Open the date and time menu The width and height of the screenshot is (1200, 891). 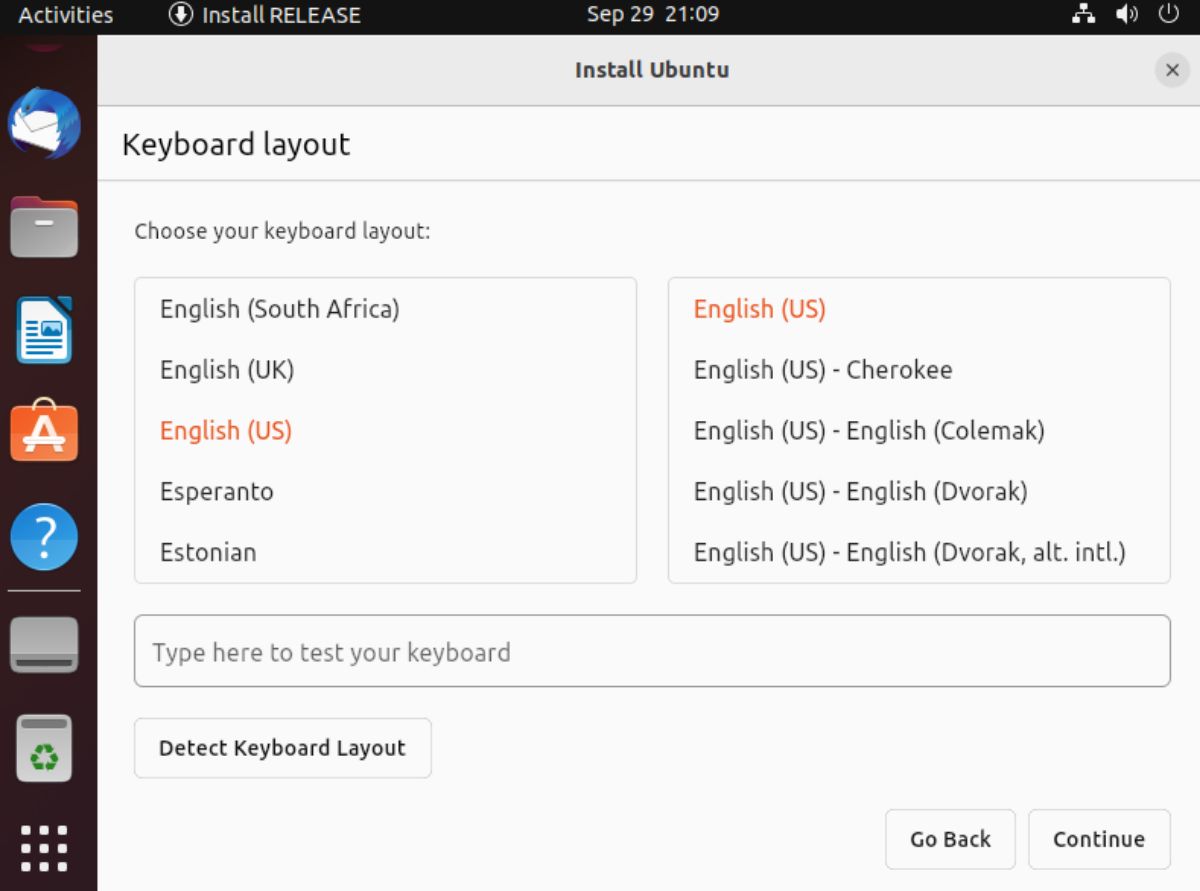pos(652,14)
